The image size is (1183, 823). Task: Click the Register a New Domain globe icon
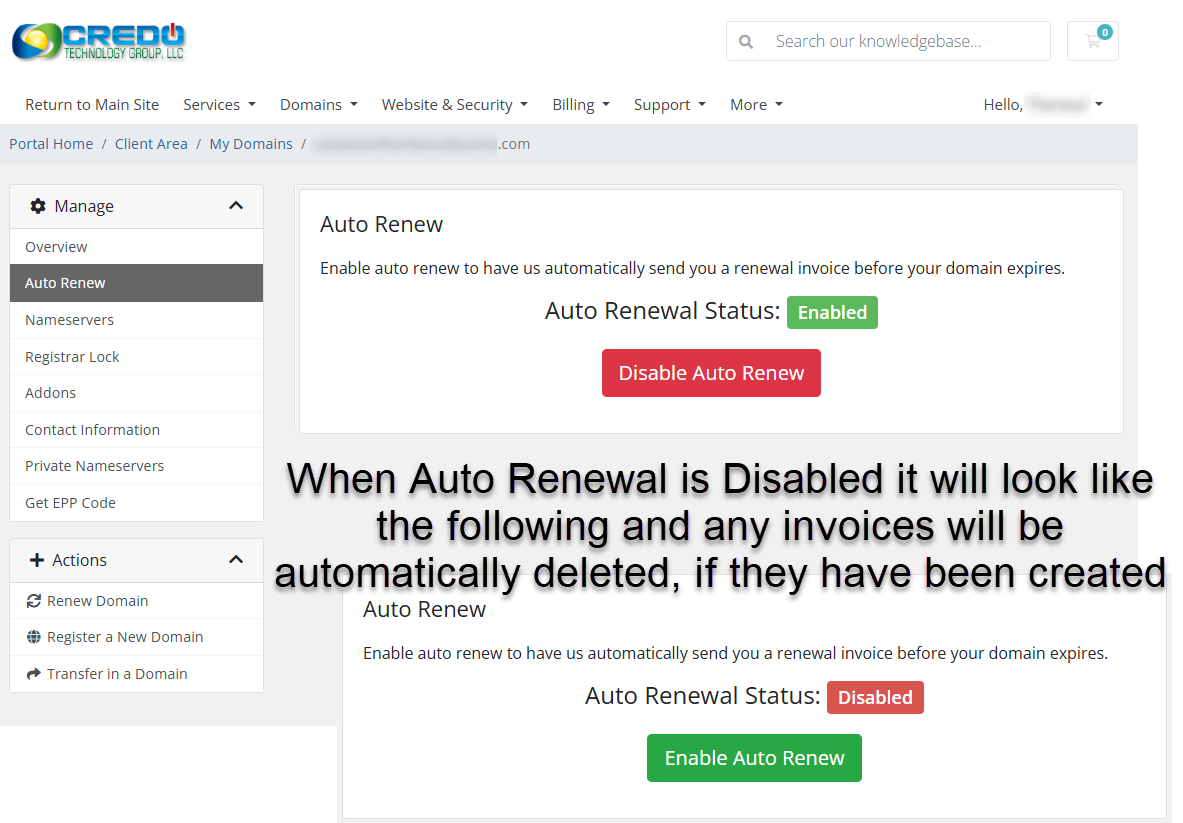tap(34, 637)
